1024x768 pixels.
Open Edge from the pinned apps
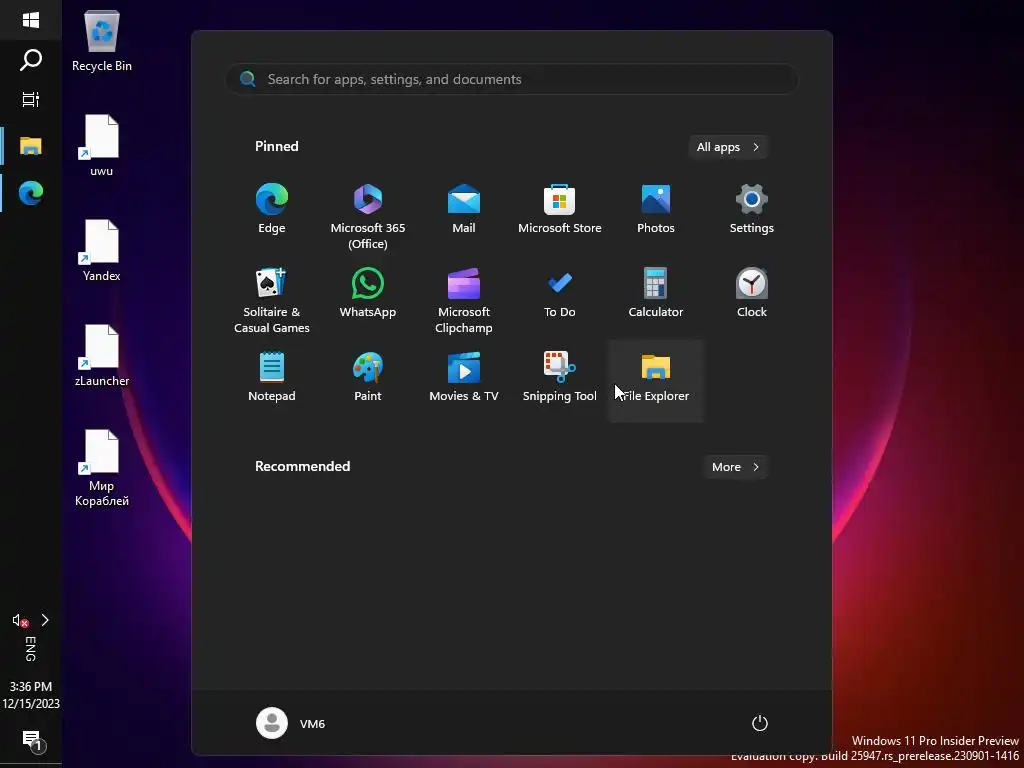(272, 210)
